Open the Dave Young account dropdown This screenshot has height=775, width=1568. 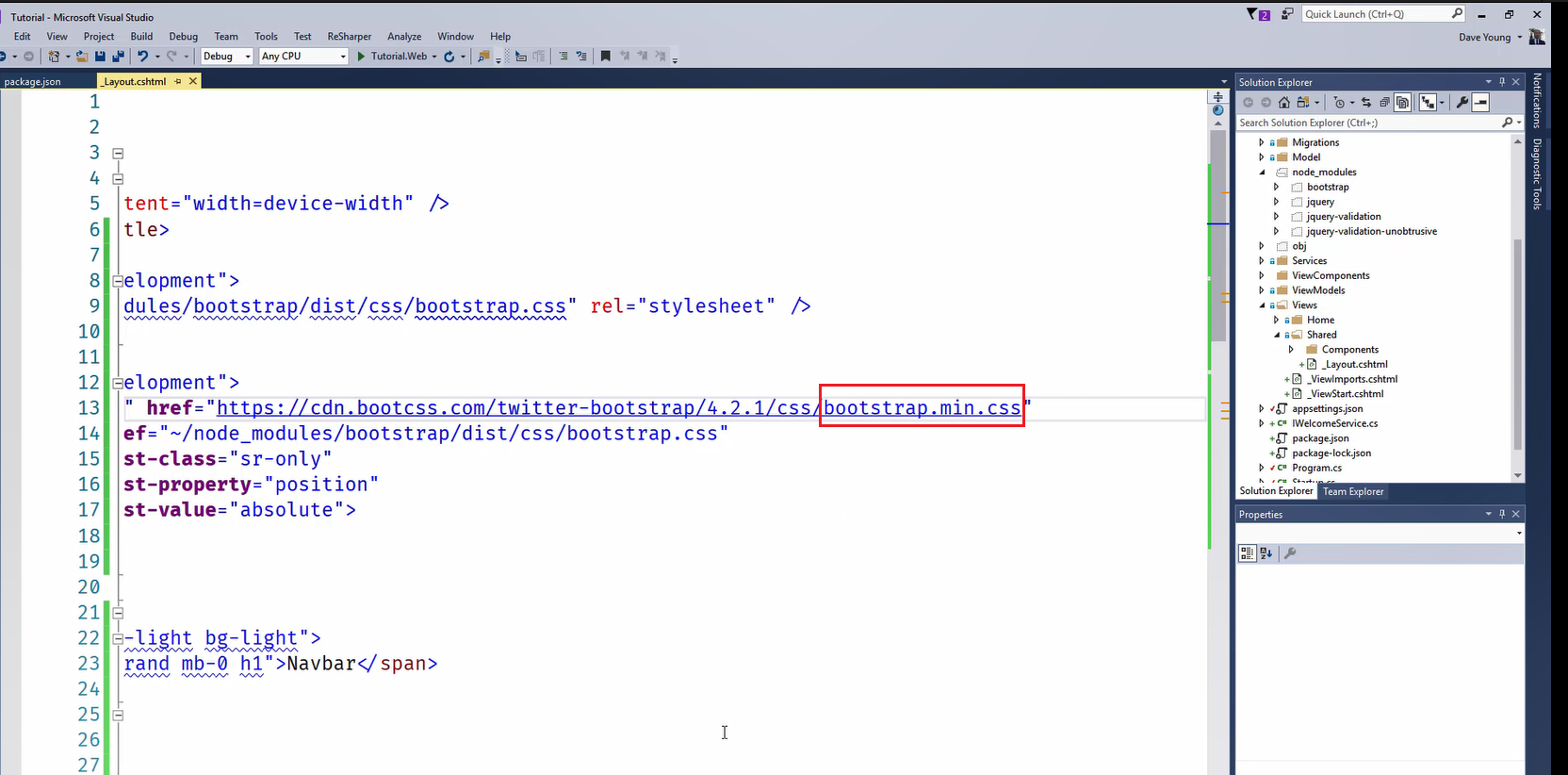pyautogui.click(x=1520, y=38)
